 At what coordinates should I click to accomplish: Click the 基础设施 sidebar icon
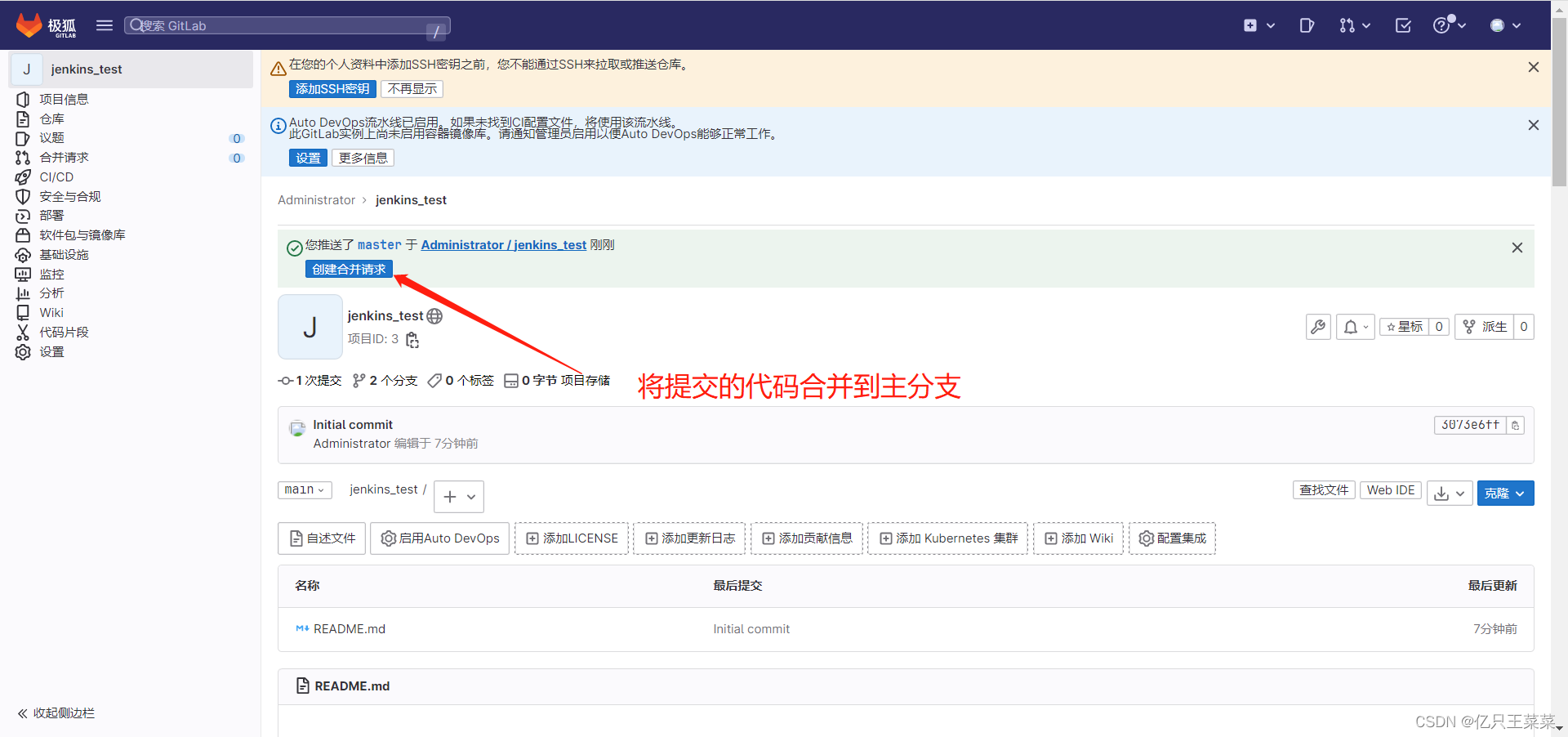pyautogui.click(x=23, y=255)
